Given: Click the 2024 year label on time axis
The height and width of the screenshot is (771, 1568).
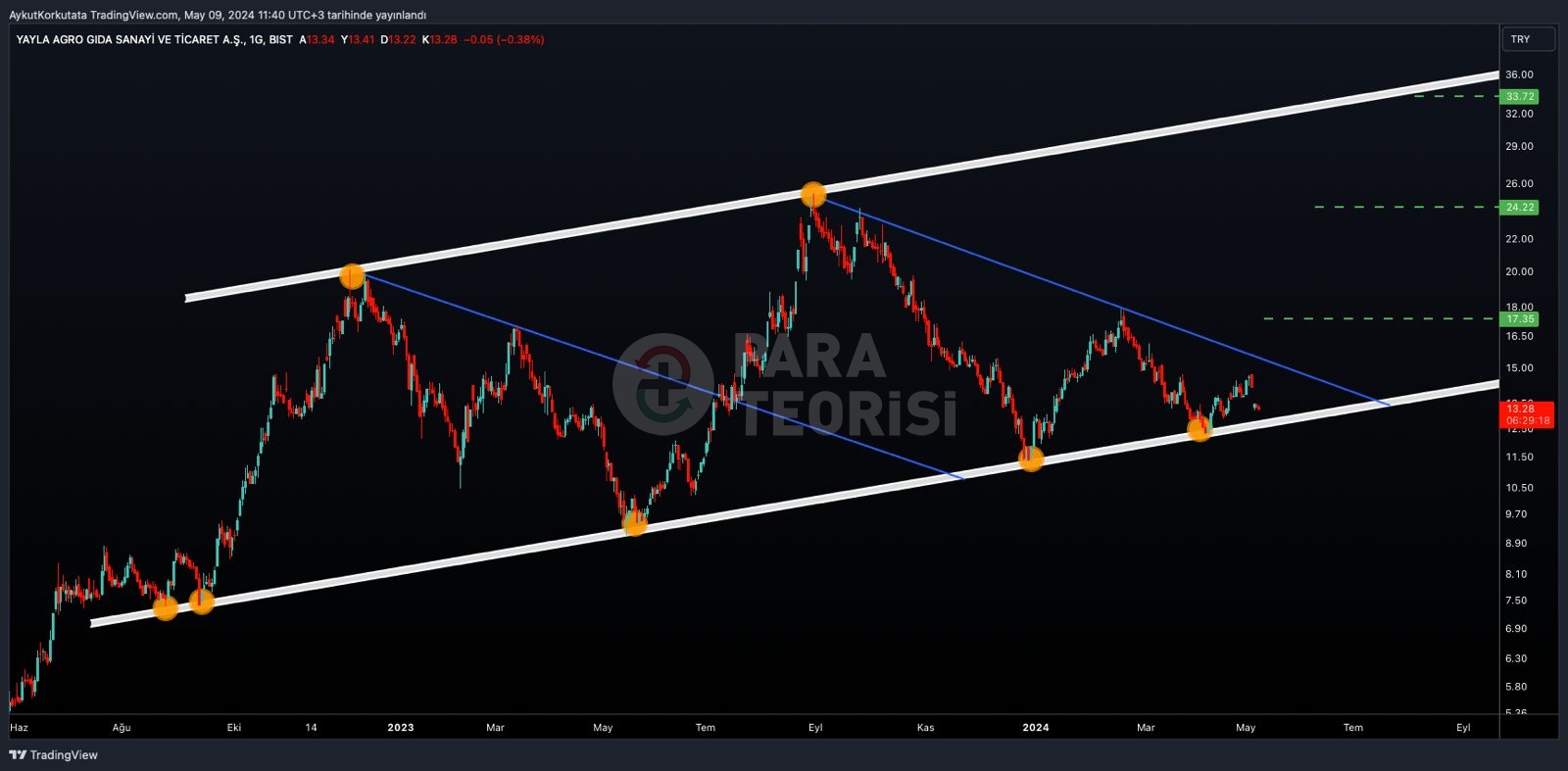Looking at the screenshot, I should click(1036, 727).
